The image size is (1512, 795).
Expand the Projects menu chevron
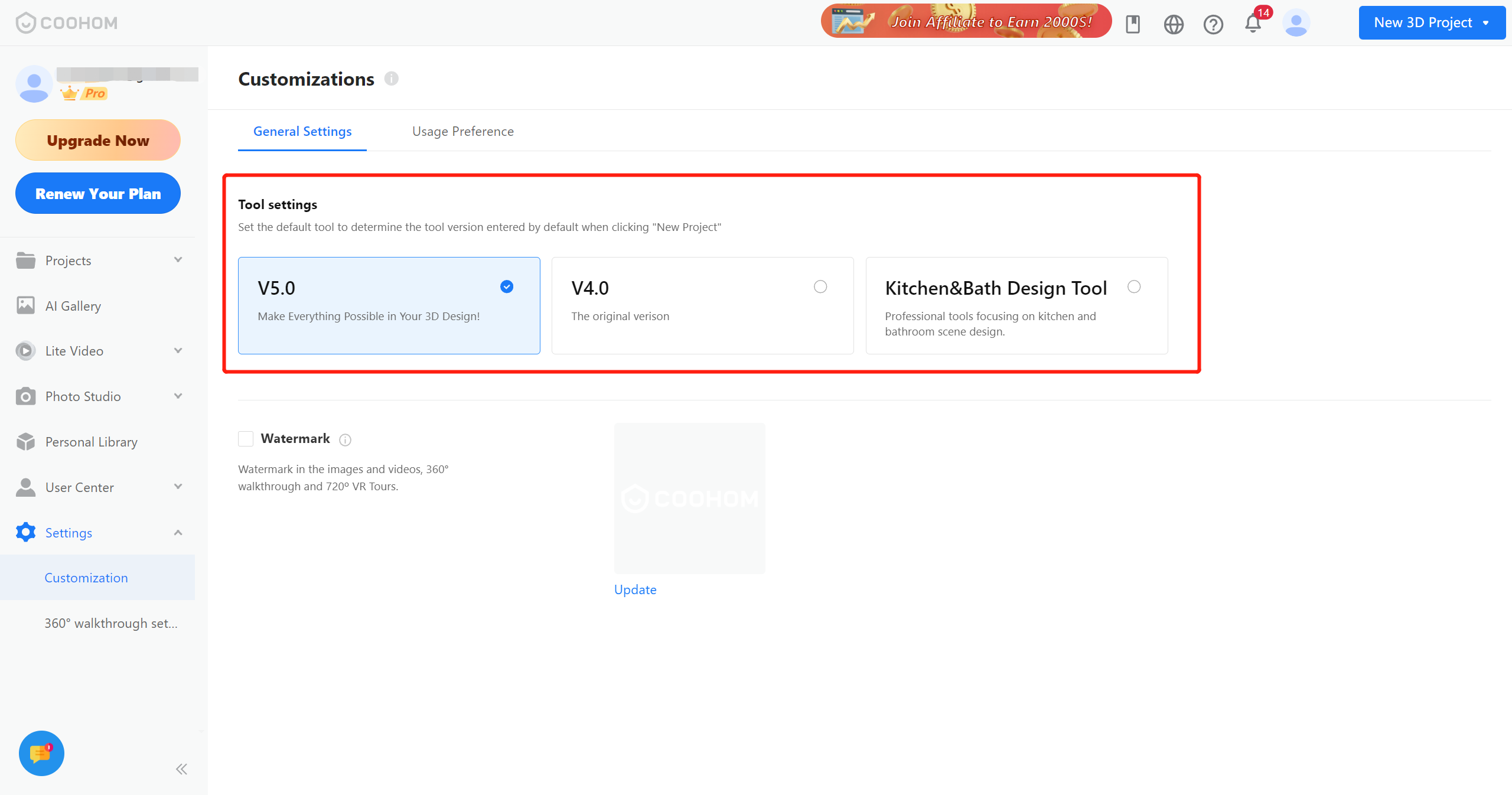(x=178, y=260)
